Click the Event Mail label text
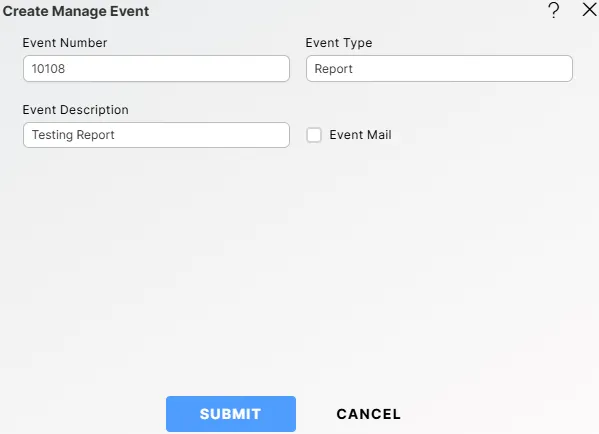 point(360,135)
